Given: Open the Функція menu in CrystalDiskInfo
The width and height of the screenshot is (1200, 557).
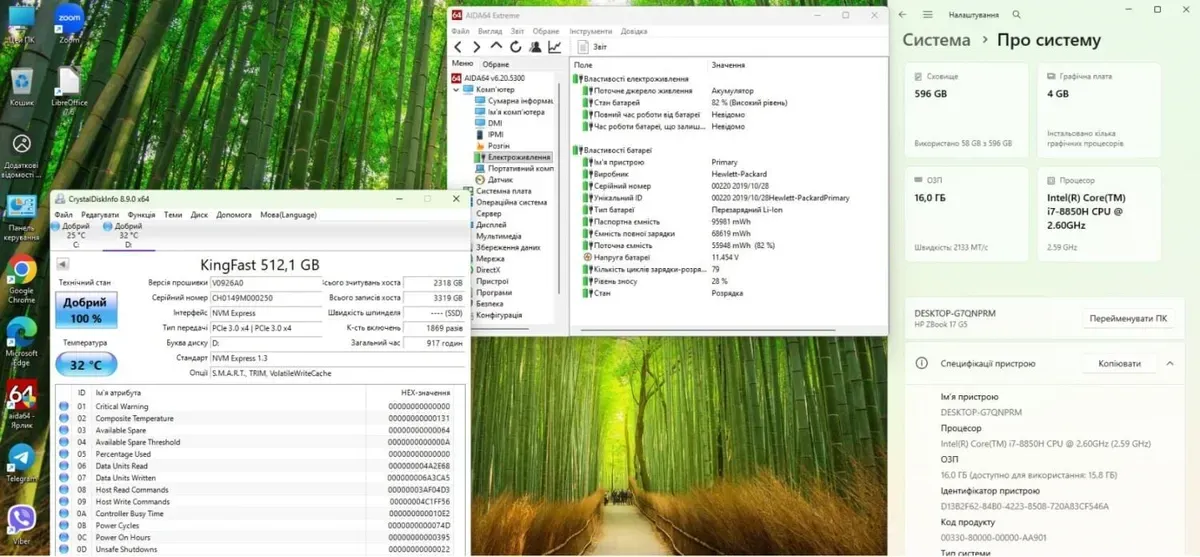Looking at the screenshot, I should pos(141,214).
